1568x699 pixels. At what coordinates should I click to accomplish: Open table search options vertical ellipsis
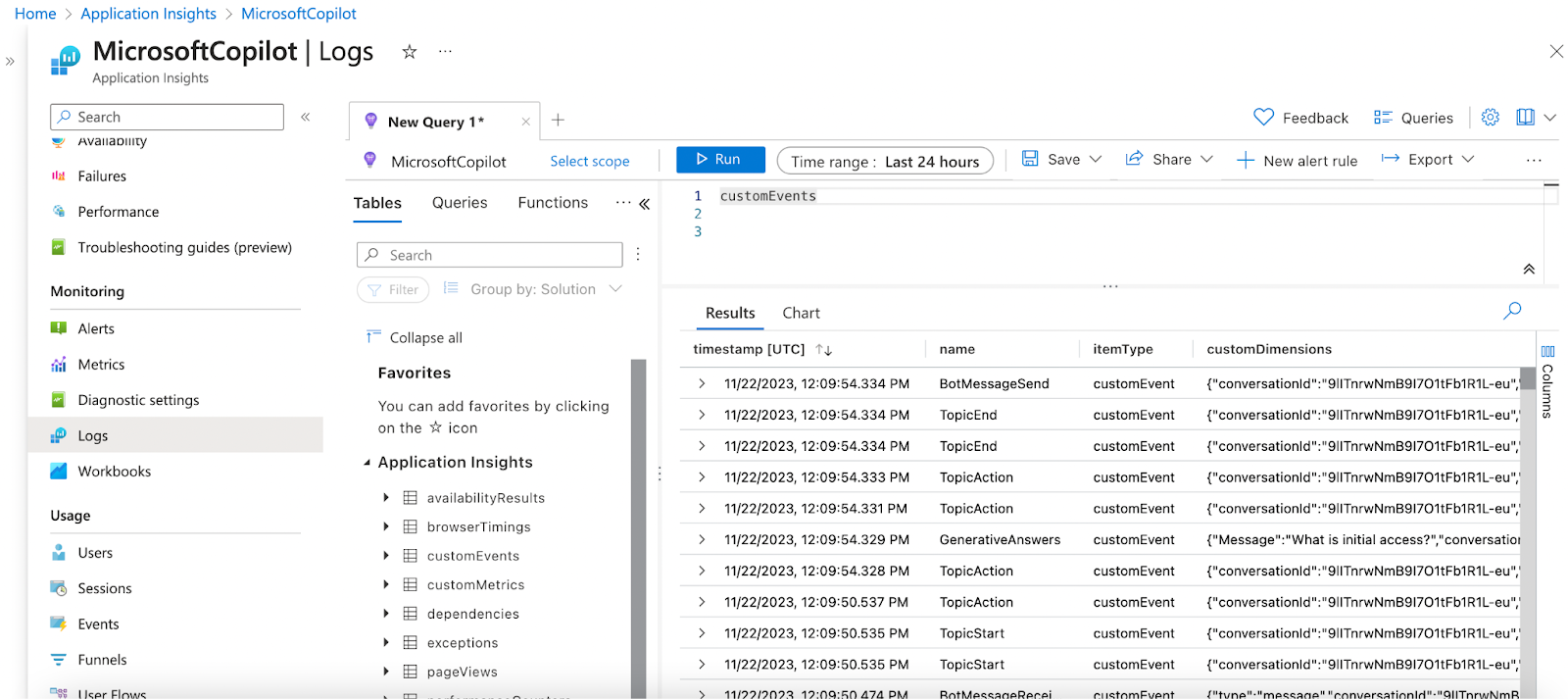(638, 254)
